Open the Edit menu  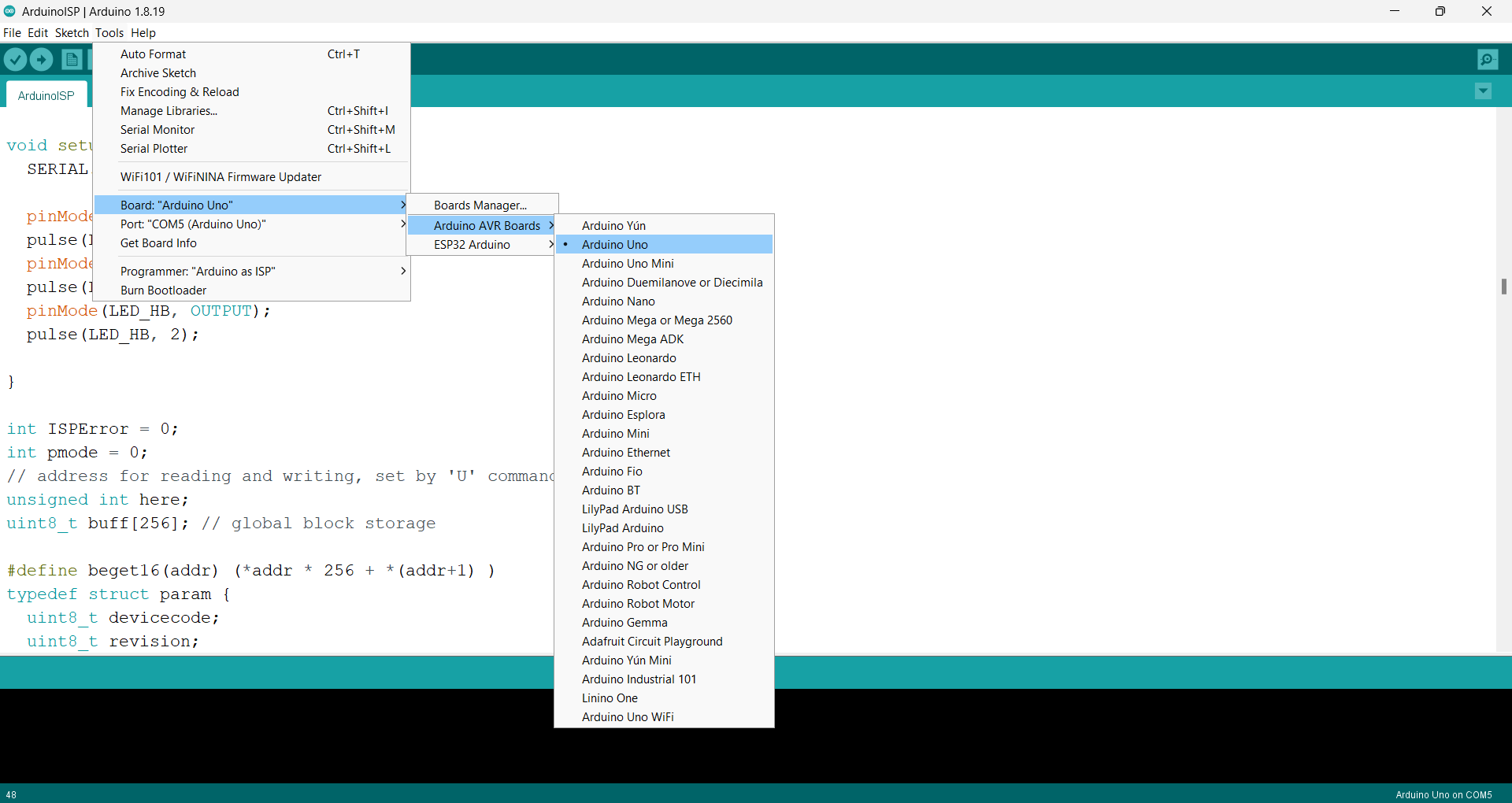[38, 33]
